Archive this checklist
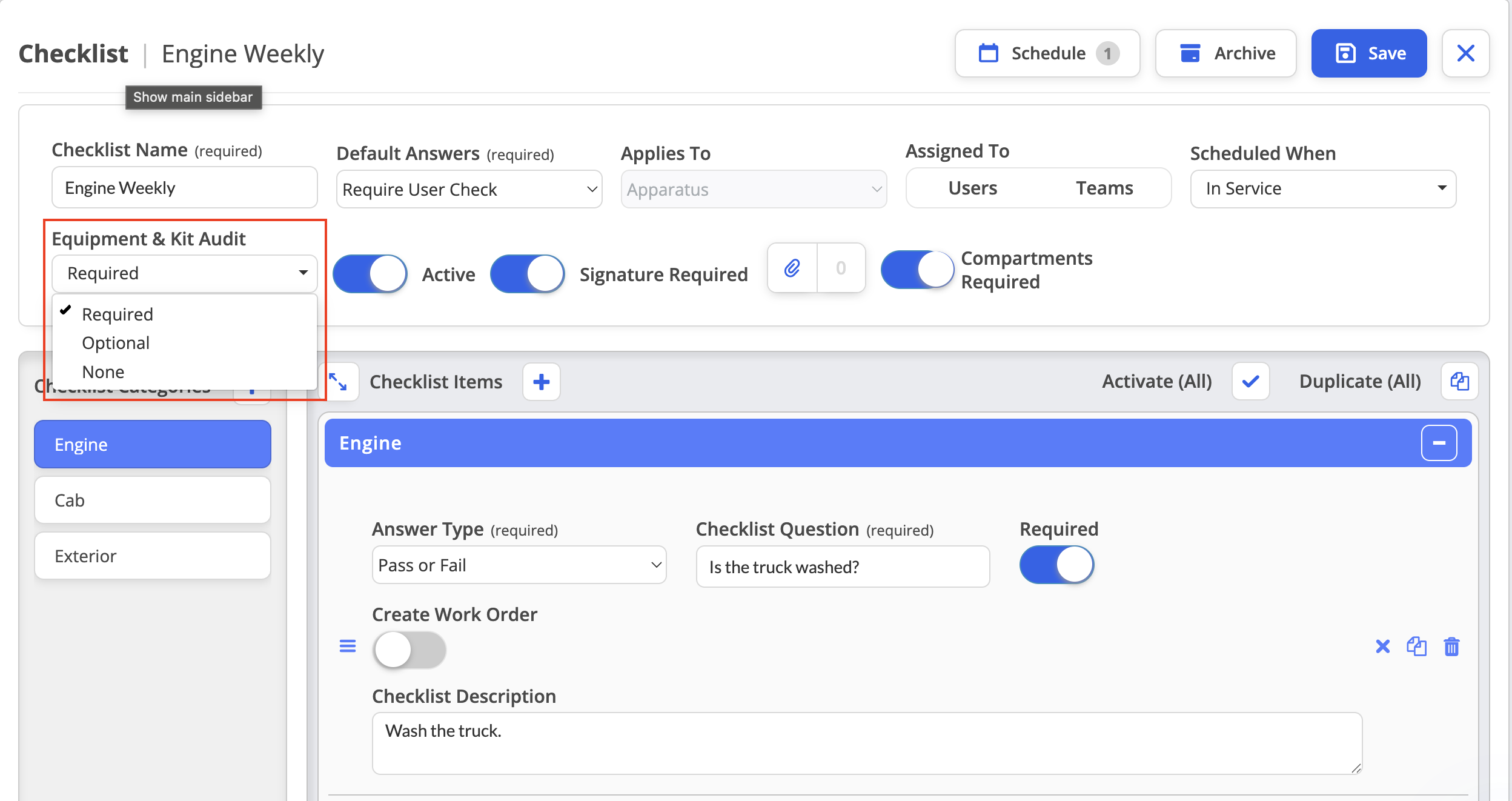This screenshot has height=801, width=1512. click(1226, 53)
